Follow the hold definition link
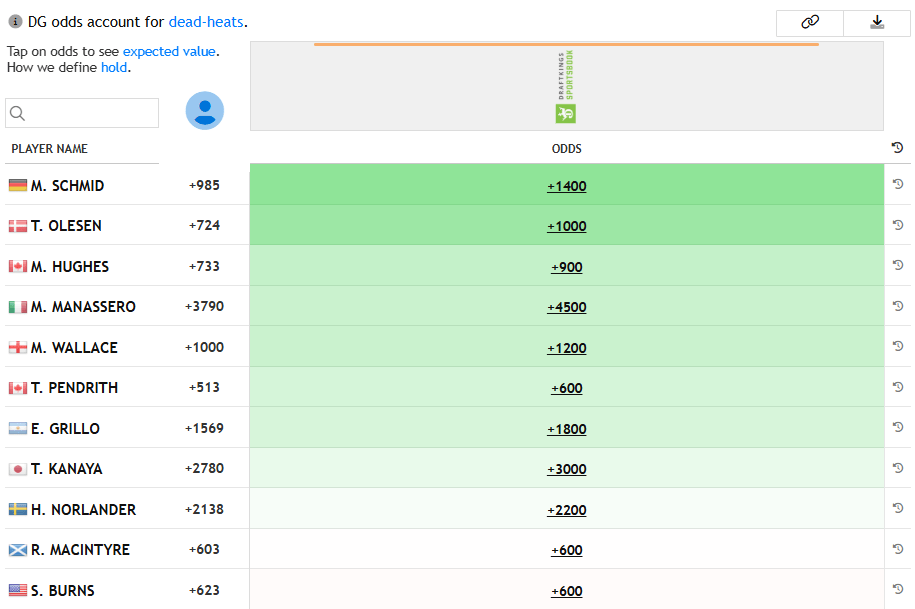The width and height of the screenshot is (915, 609). pos(114,68)
